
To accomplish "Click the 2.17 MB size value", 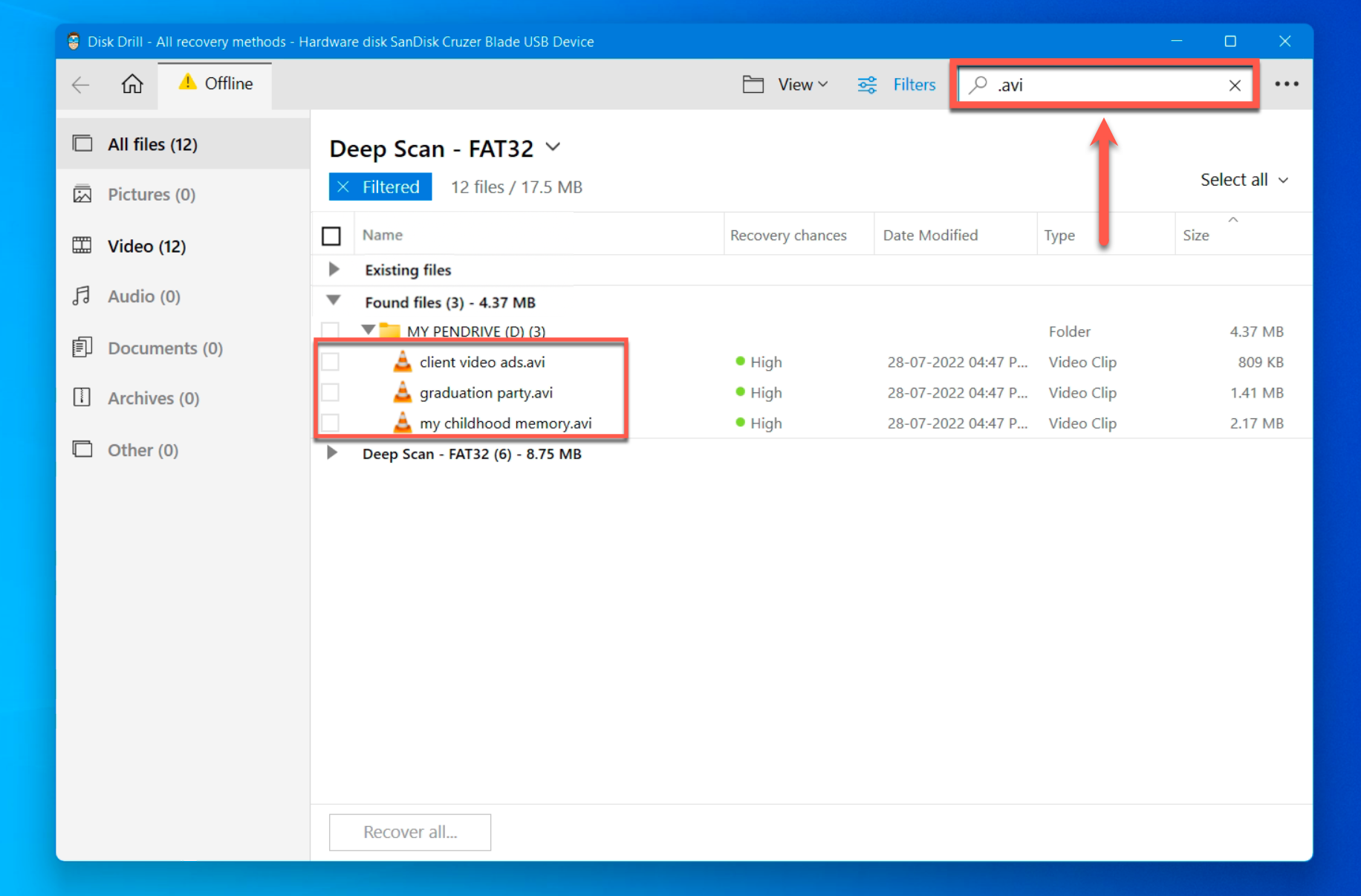I will [x=1257, y=423].
